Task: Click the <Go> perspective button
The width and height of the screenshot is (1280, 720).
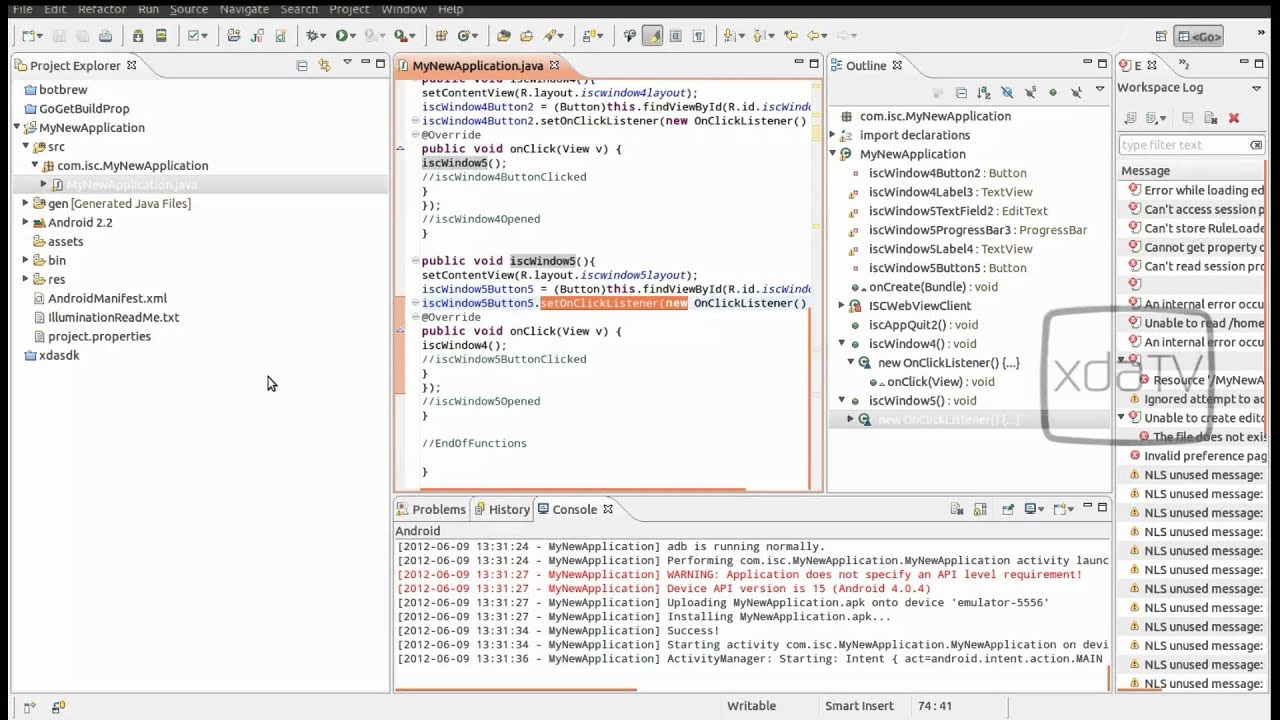Action: (1198, 36)
